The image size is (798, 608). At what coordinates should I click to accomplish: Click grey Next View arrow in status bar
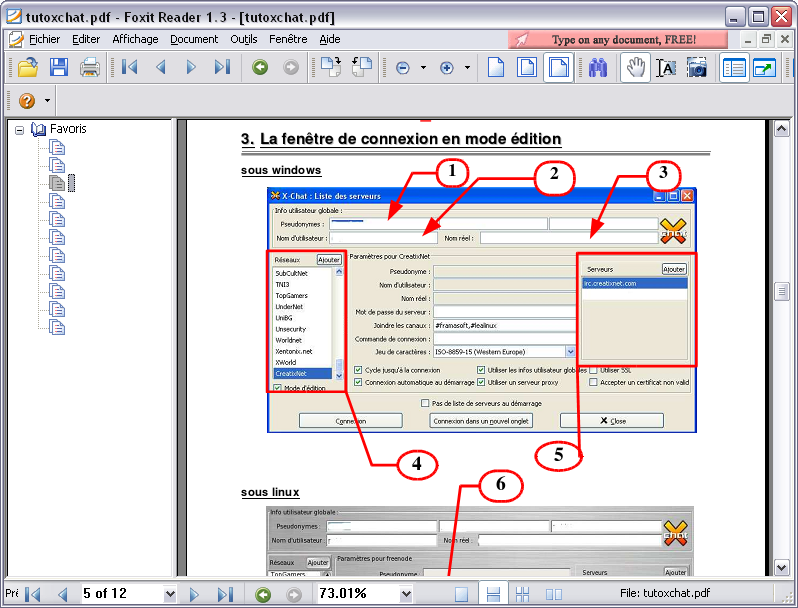pyautogui.click(x=294, y=594)
